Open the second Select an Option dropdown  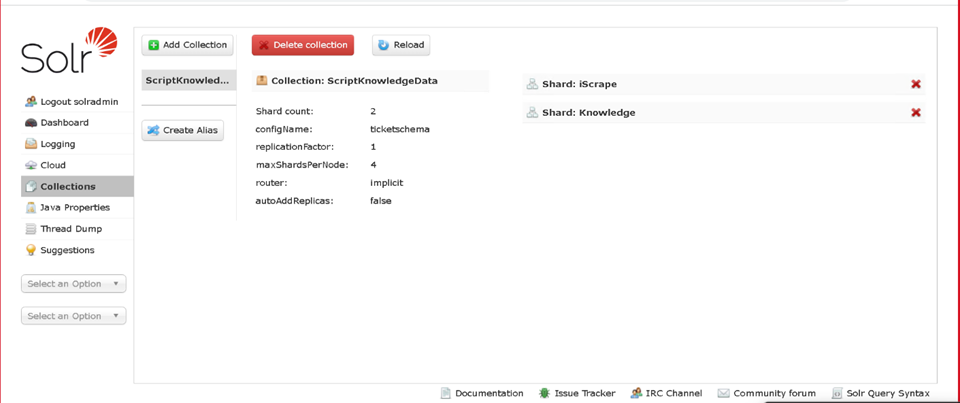point(73,316)
